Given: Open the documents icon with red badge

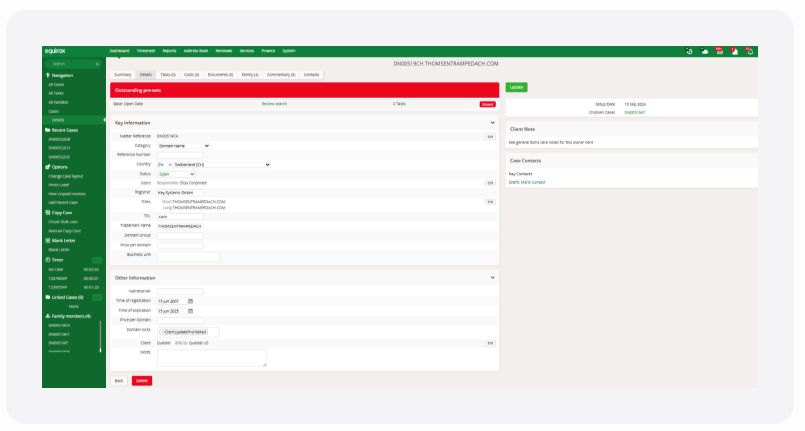Looking at the screenshot, I should (x=734, y=51).
